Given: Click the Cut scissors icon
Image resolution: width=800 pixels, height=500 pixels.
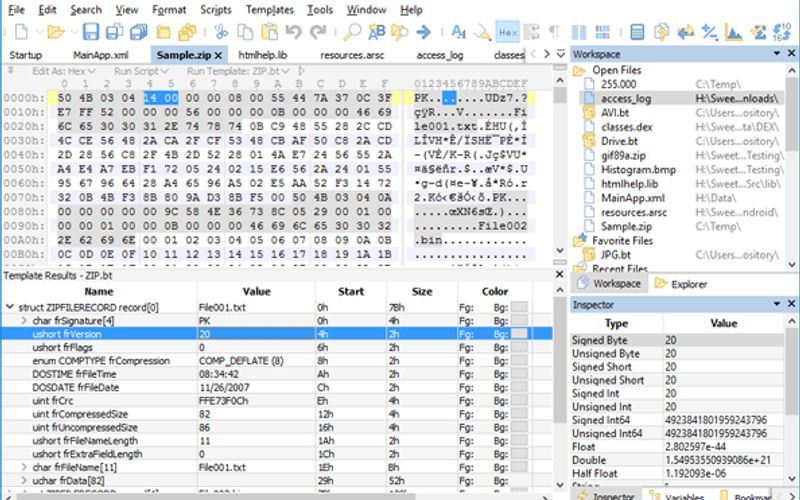Looking at the screenshot, I should (x=220, y=33).
